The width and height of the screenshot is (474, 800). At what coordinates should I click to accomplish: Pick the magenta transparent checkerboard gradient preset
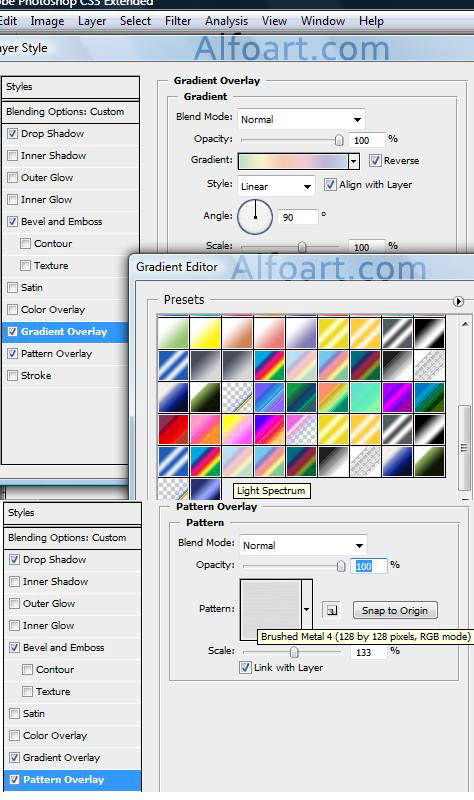[x=302, y=429]
